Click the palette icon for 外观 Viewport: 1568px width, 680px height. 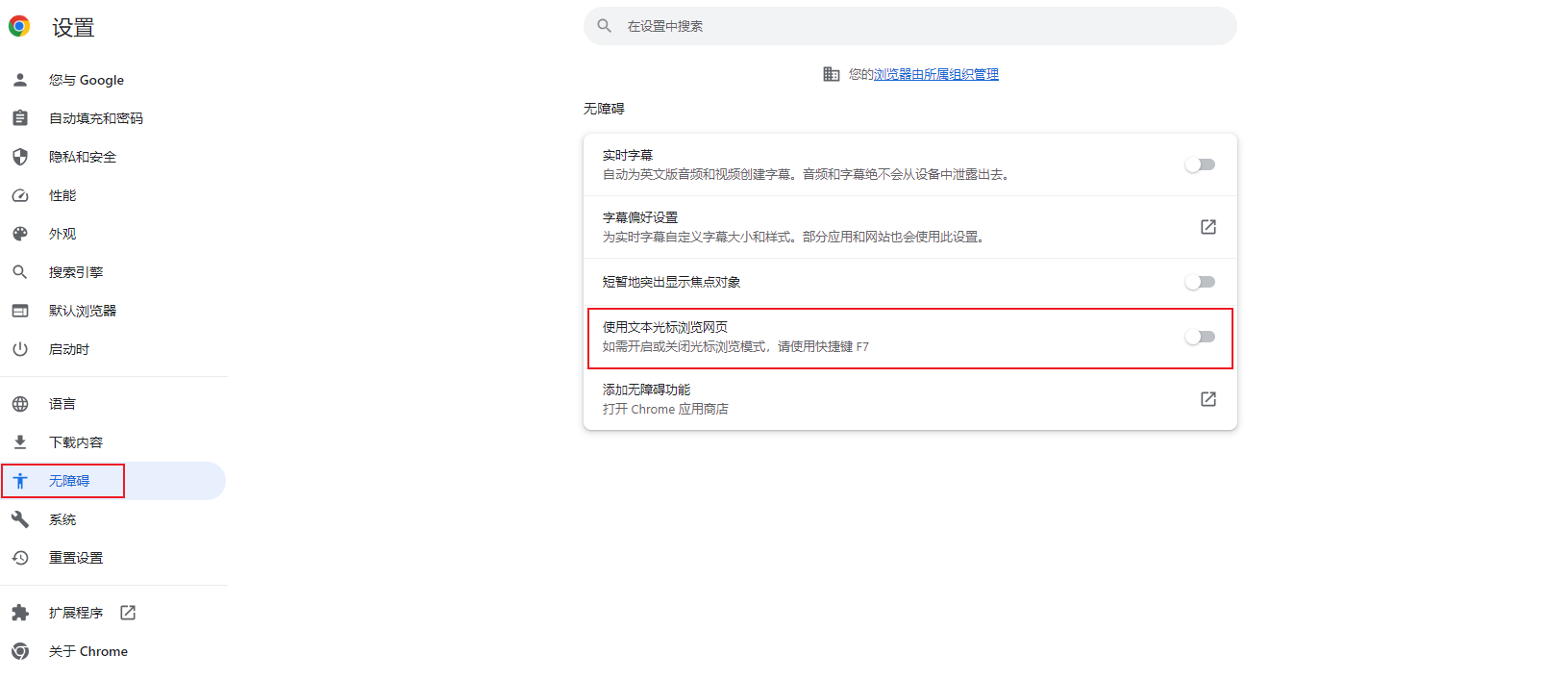coord(20,234)
